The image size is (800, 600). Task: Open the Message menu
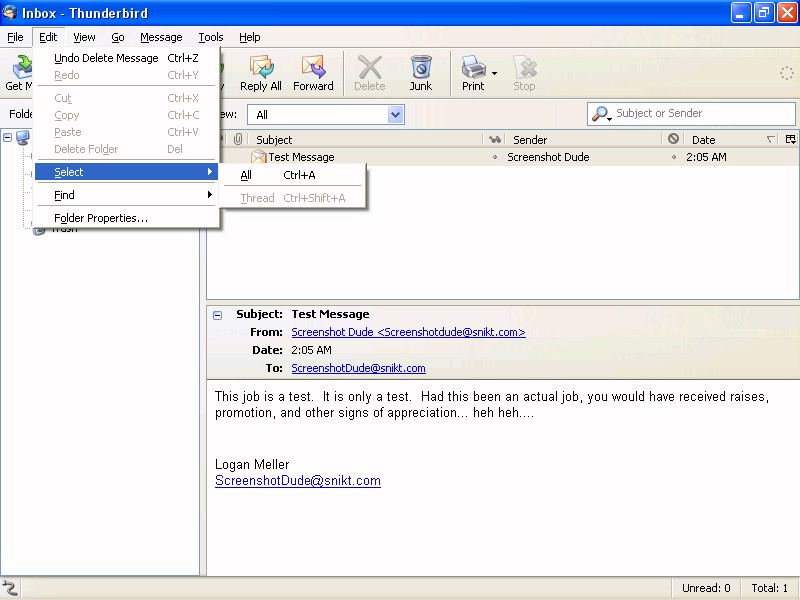coord(161,37)
